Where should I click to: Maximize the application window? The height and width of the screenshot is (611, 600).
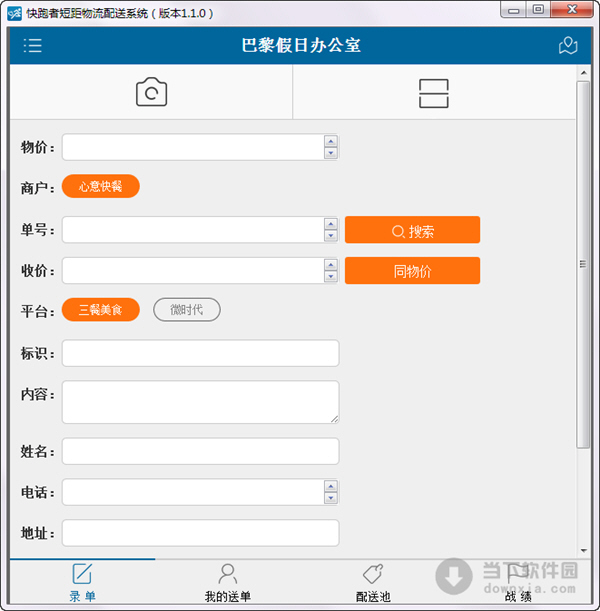pos(538,10)
